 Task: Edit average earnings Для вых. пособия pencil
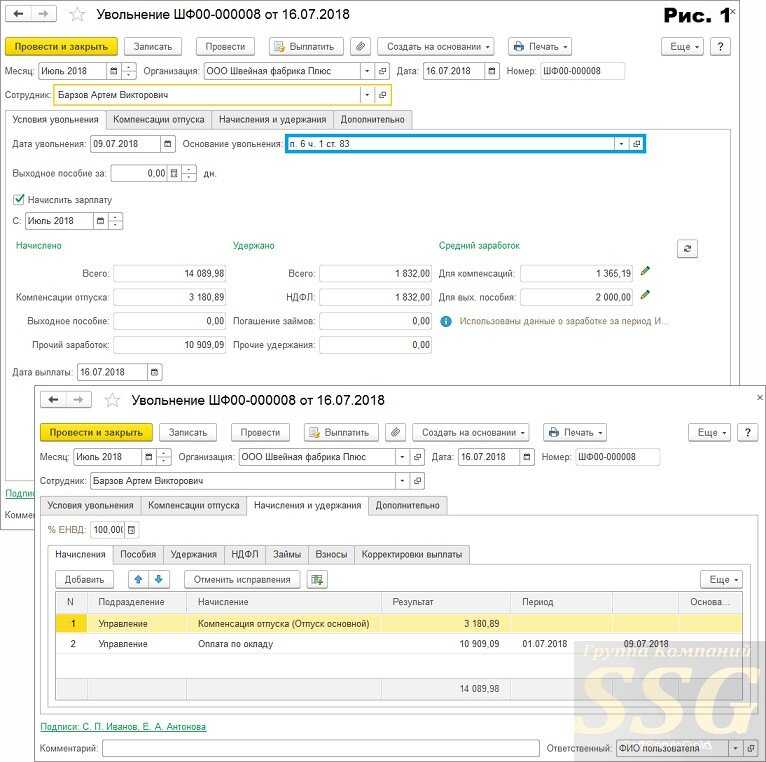point(645,295)
